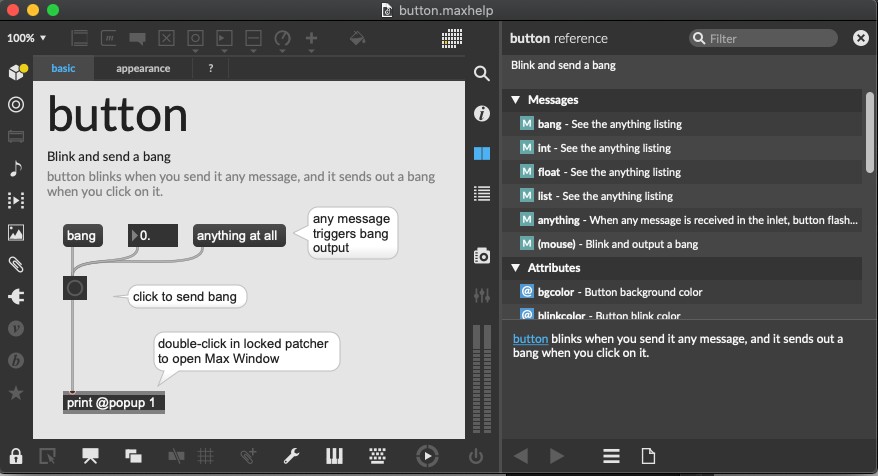The height and width of the screenshot is (476, 878).
Task: Collapse the Messages section
Action: click(516, 100)
